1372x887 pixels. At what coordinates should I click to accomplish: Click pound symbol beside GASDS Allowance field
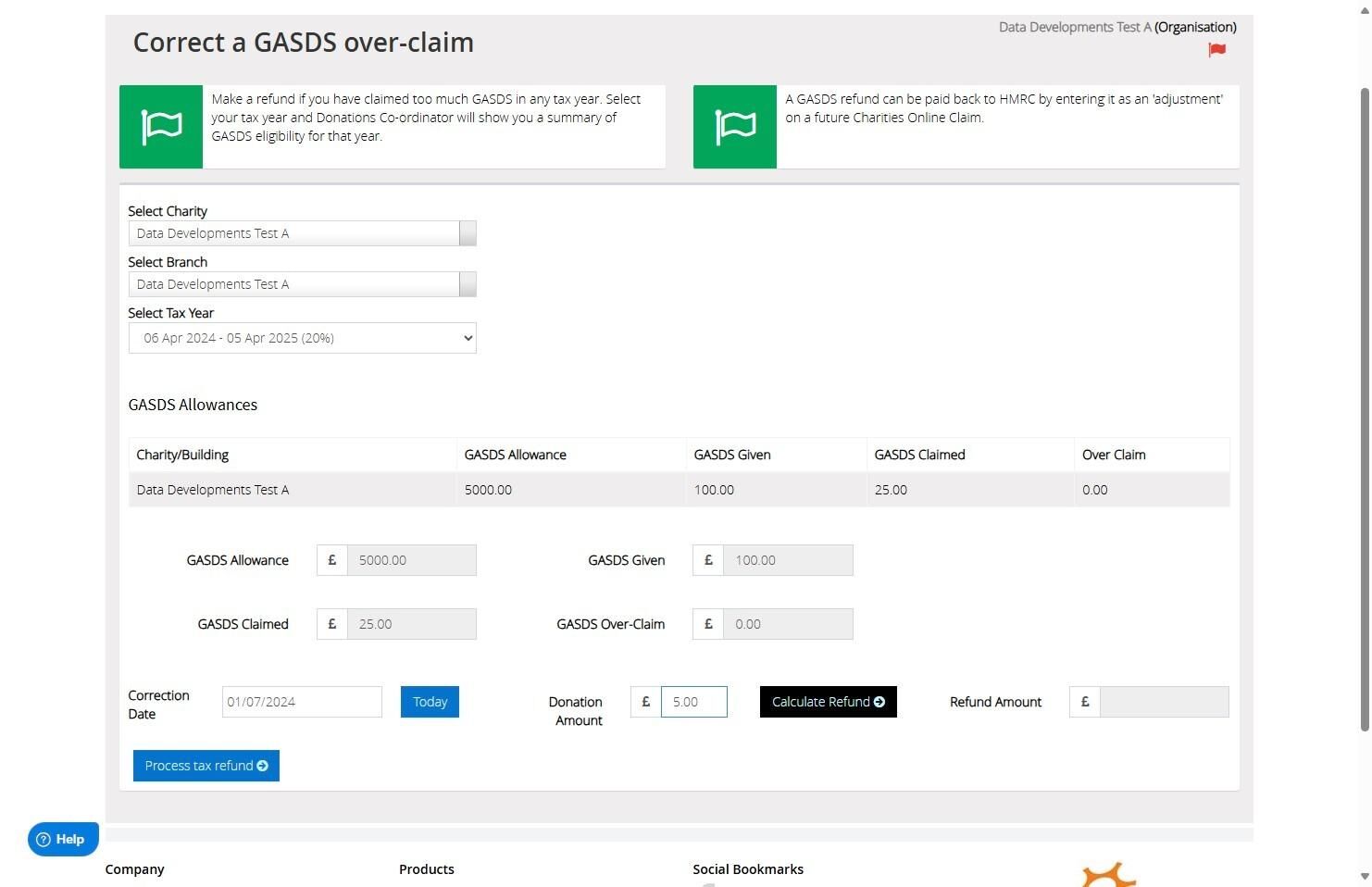point(332,560)
